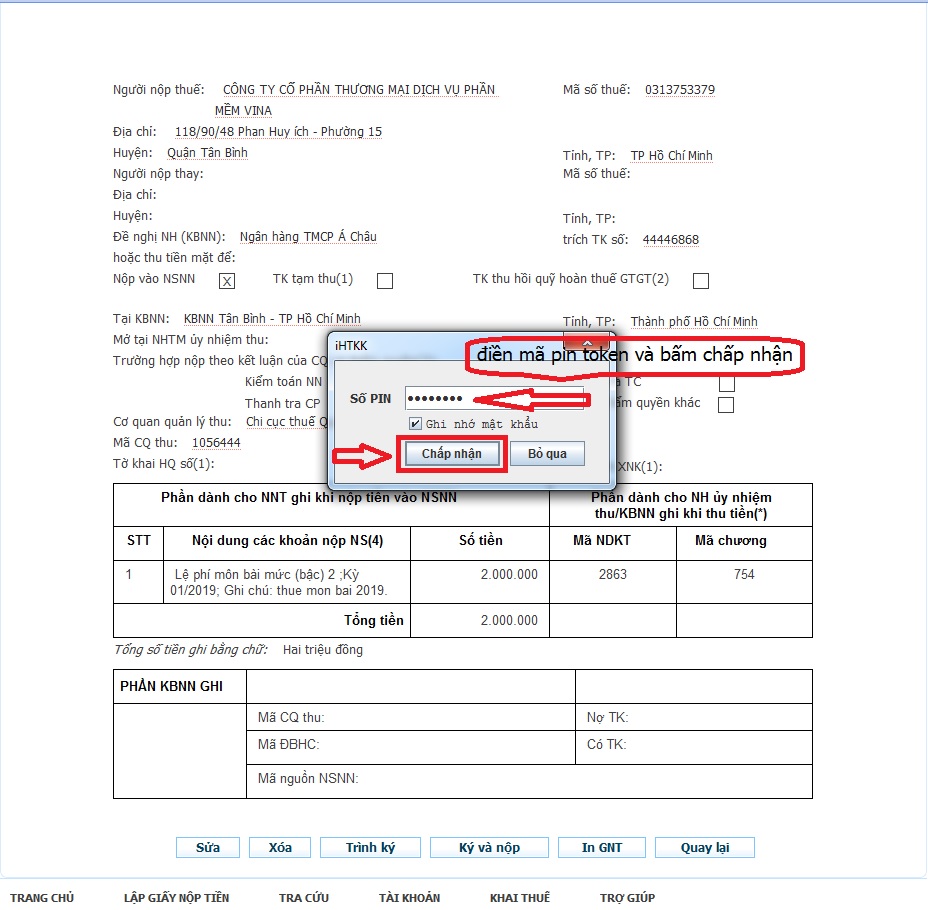Screen dimensions: 928x910
Task: Open the LẬP GIẤY NỘP TIỀN menu
Action: click(176, 898)
